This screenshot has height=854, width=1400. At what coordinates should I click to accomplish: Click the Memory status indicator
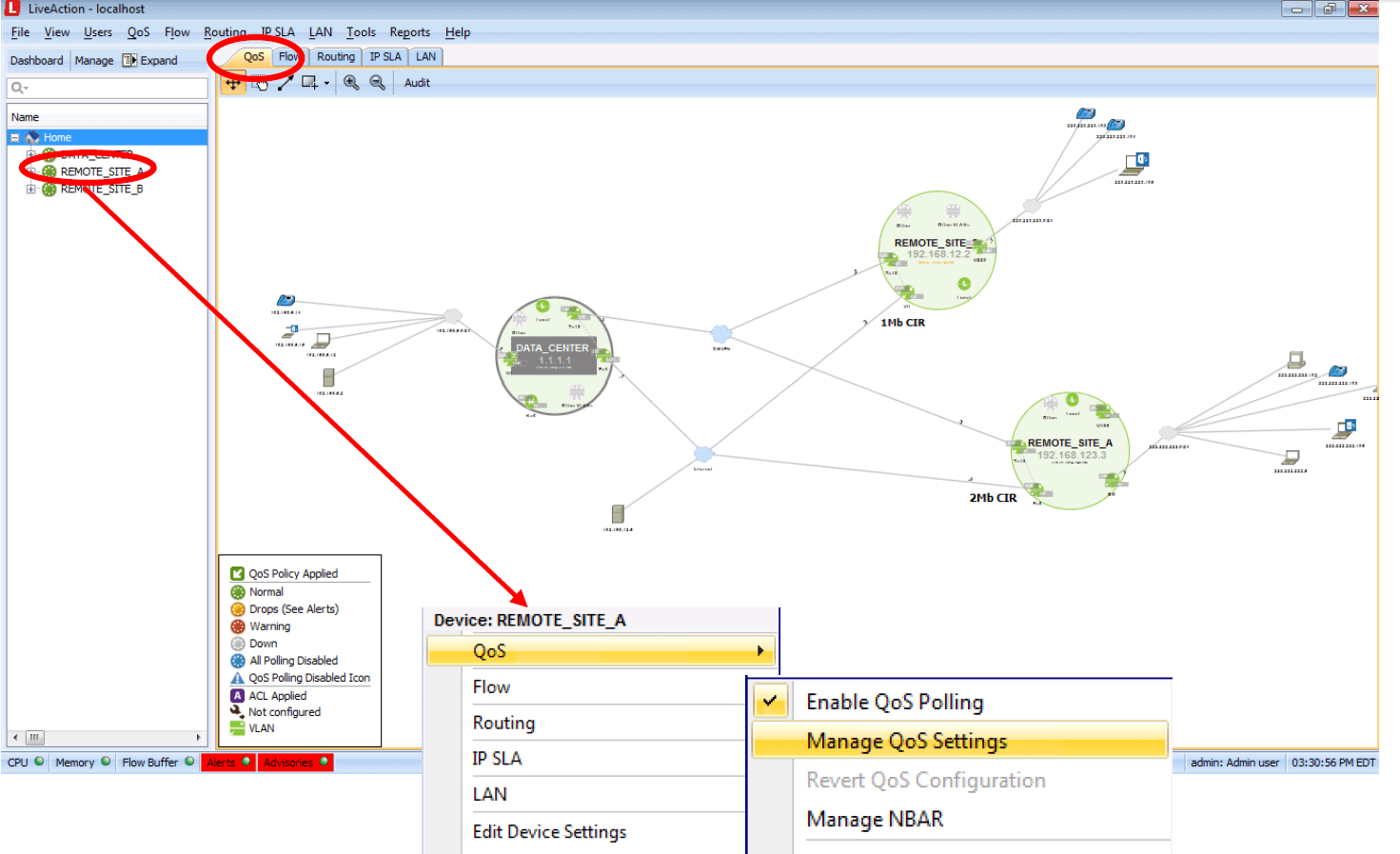(x=83, y=763)
